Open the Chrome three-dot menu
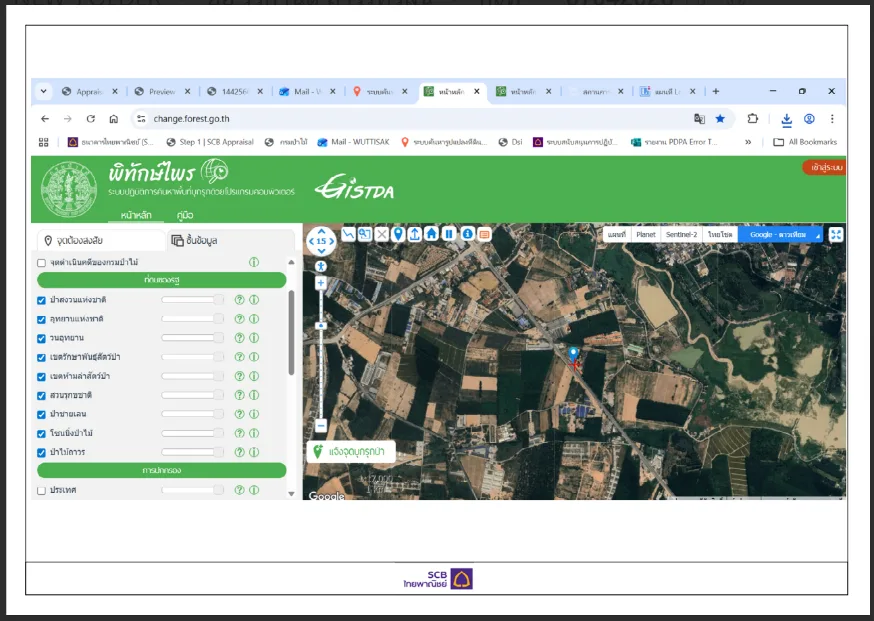This screenshot has height=621, width=874. tap(832, 119)
